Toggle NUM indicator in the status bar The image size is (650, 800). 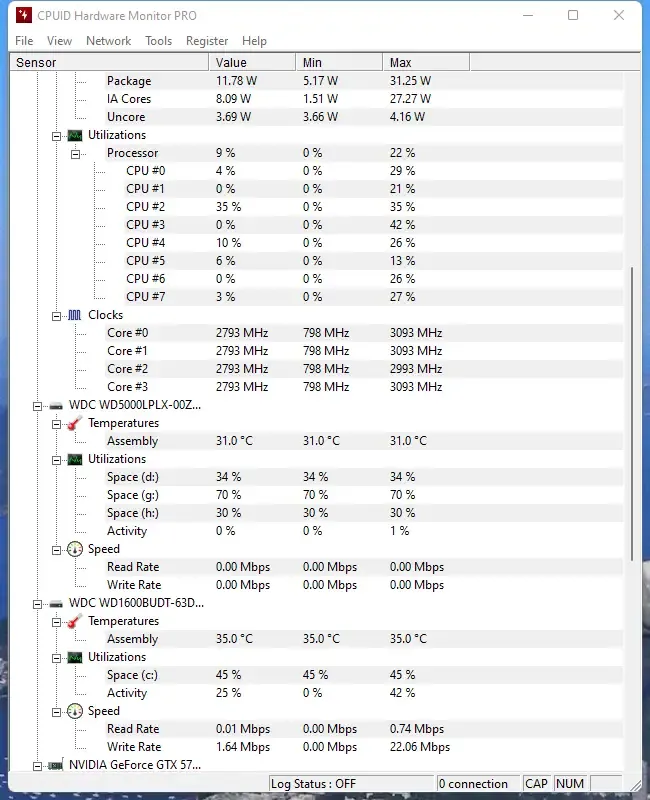tap(570, 783)
